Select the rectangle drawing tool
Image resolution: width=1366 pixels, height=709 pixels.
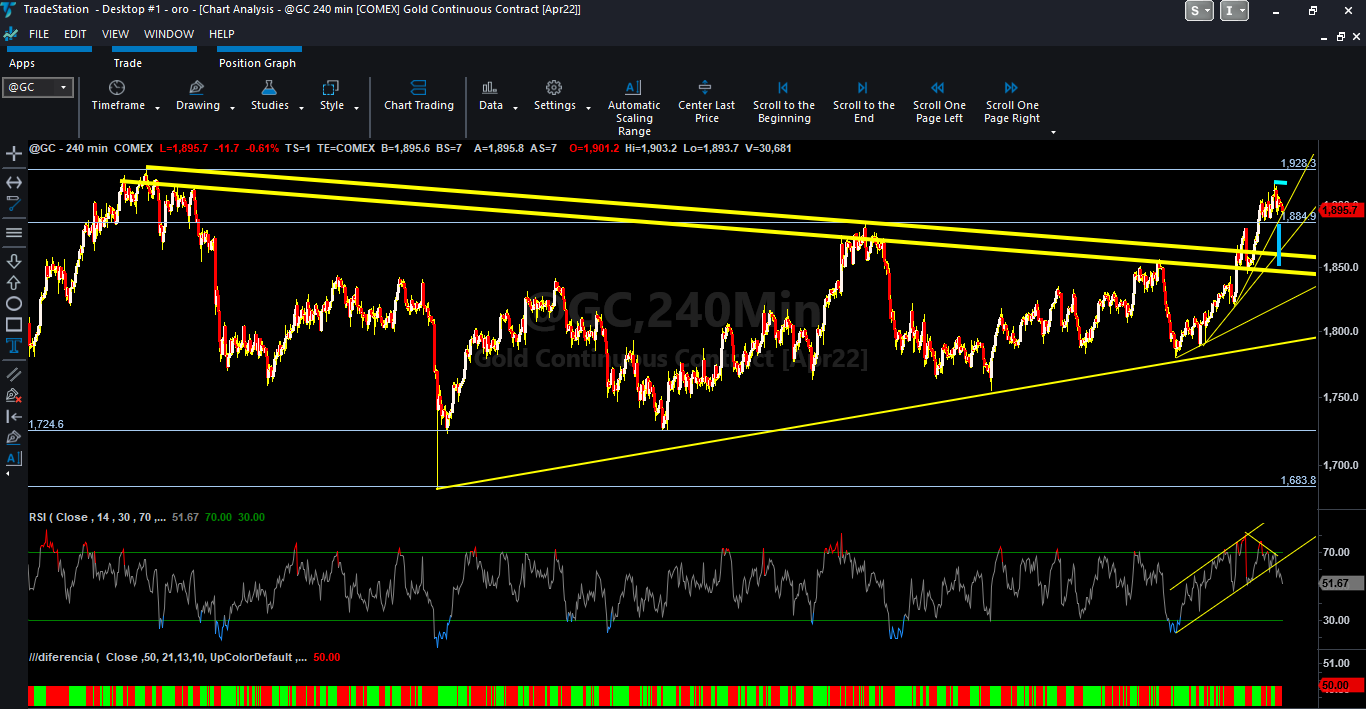tap(14, 324)
